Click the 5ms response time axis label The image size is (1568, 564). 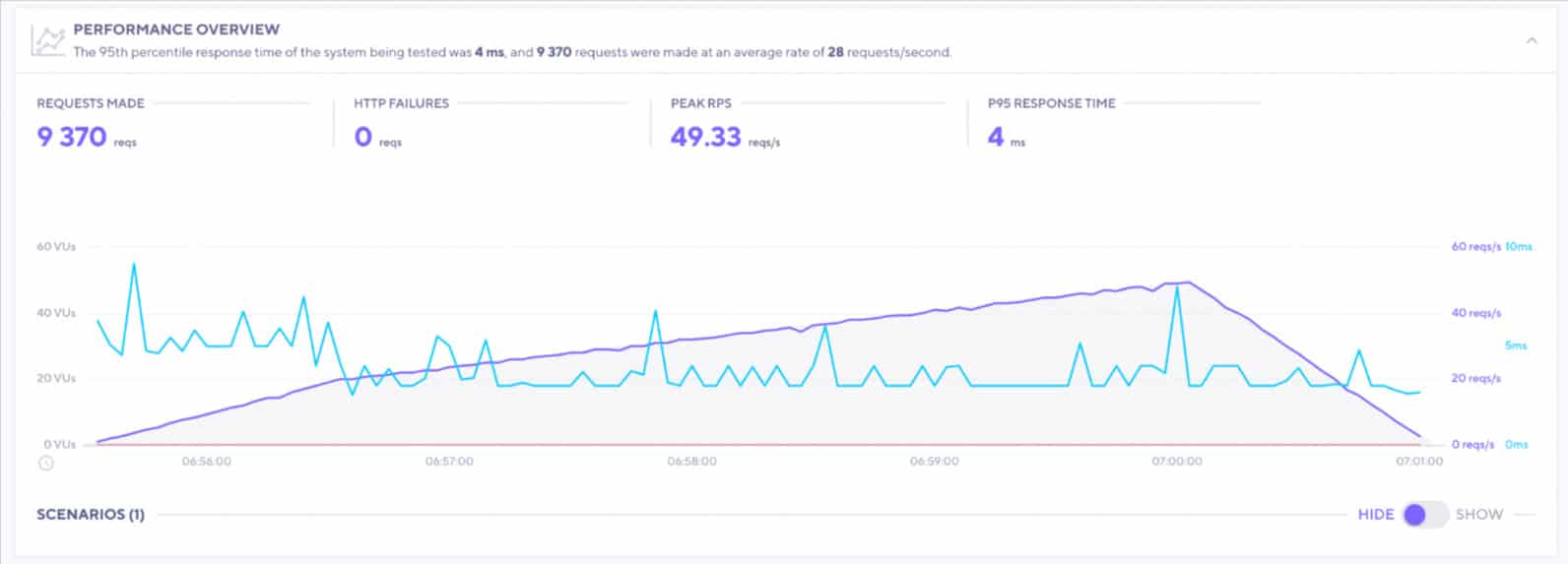pos(1516,345)
